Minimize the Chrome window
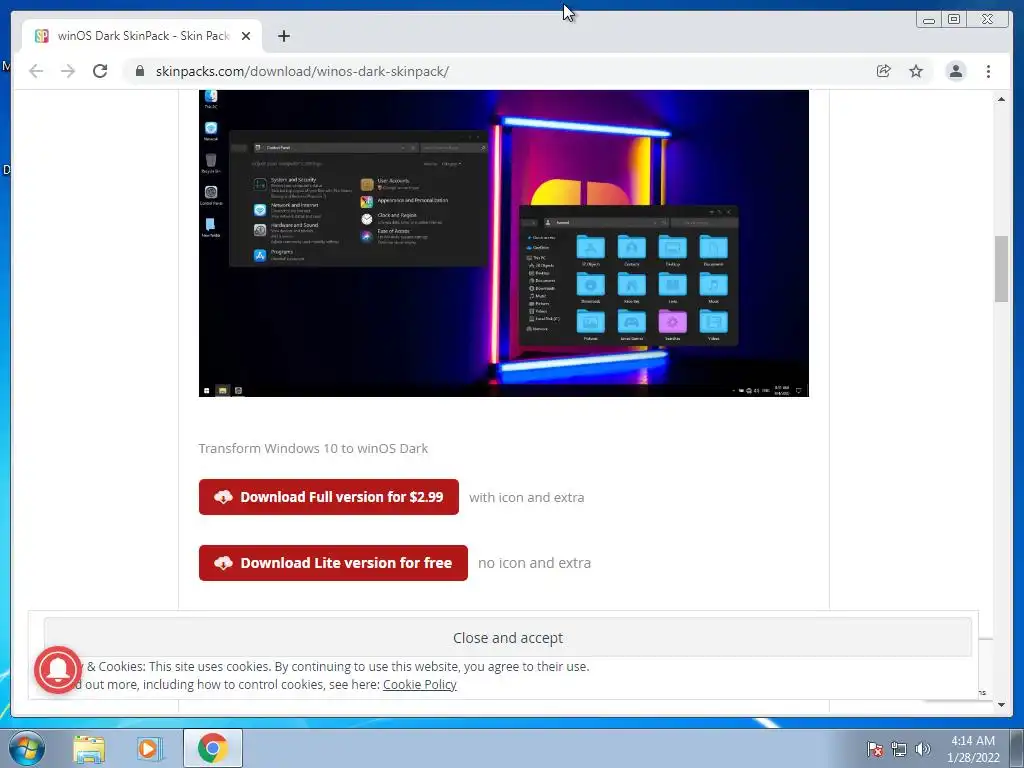The image size is (1024, 768). click(929, 20)
